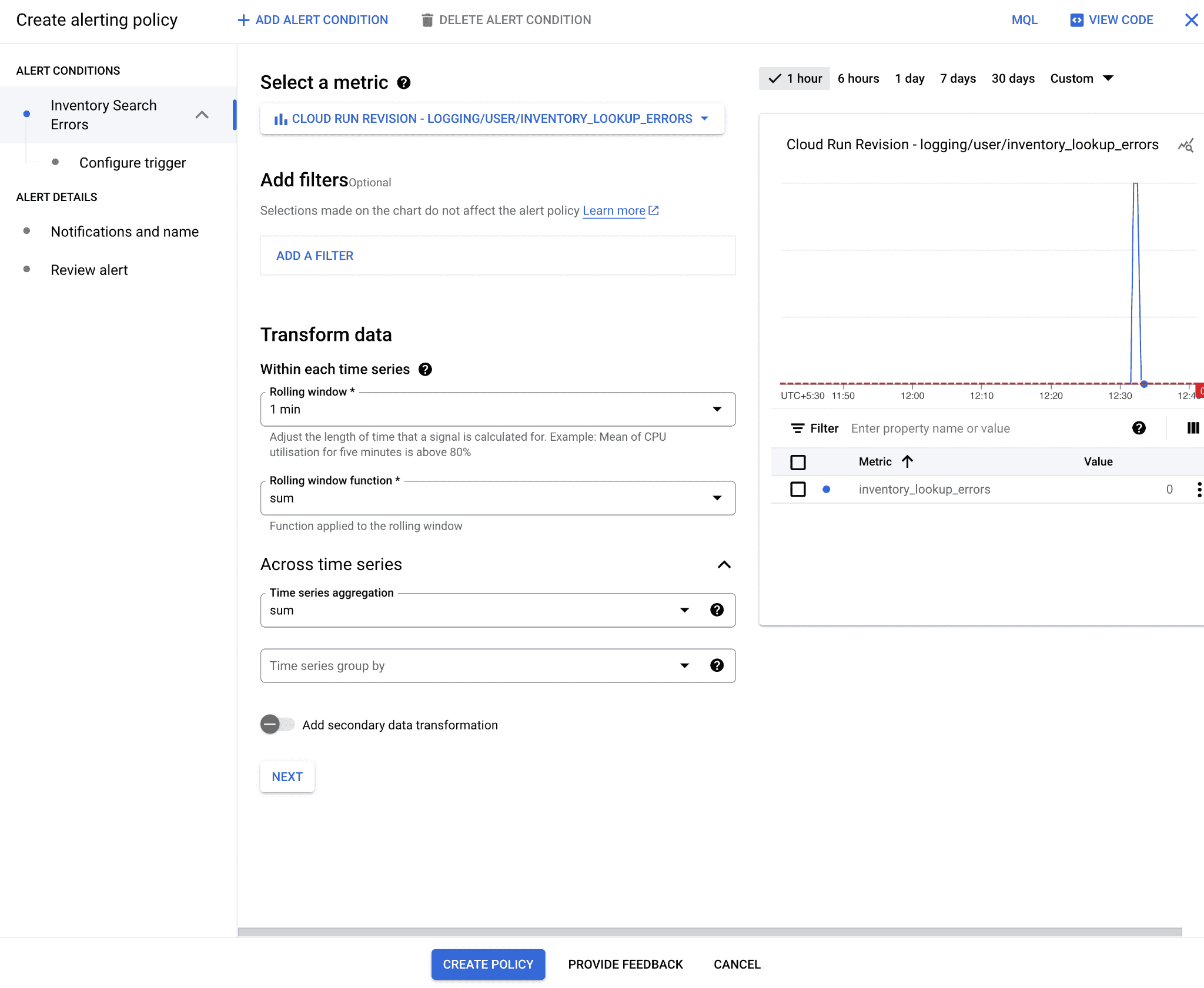Viewport: 1204px width, 988px height.
Task: Check the inventory_lookup_errors row checkbox
Action: point(798,489)
